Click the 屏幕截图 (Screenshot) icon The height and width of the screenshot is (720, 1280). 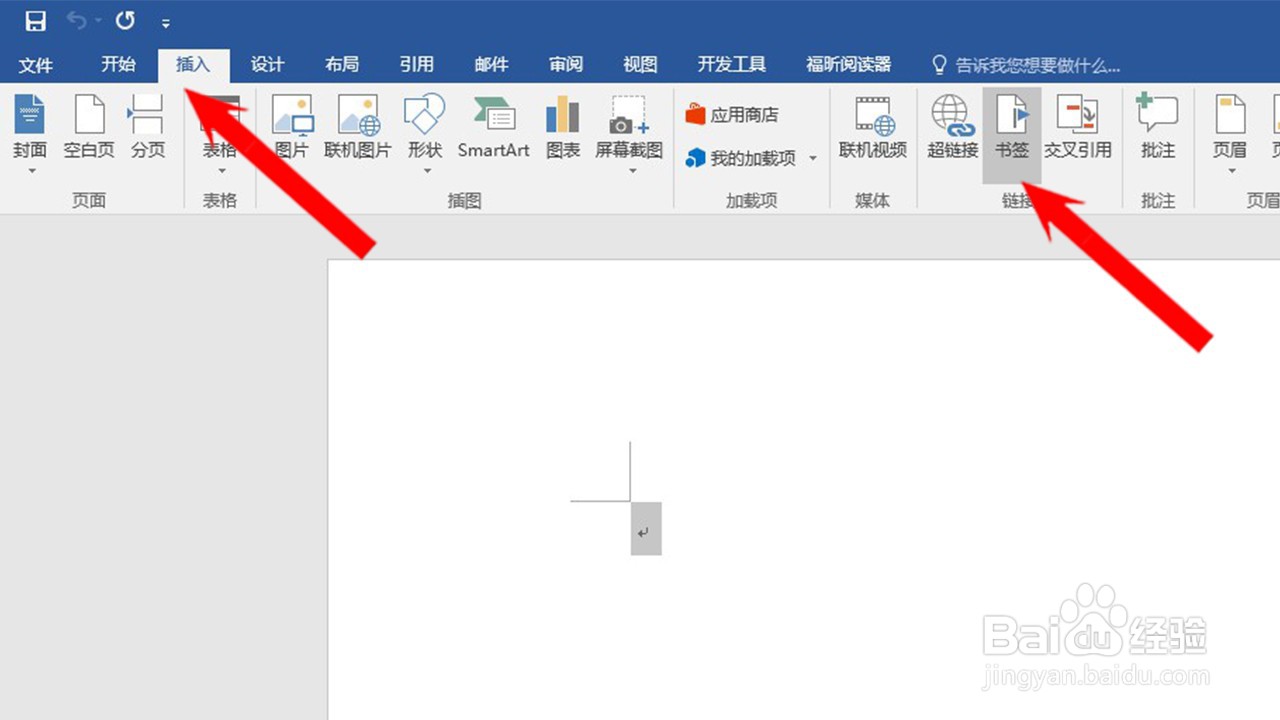[x=629, y=115]
